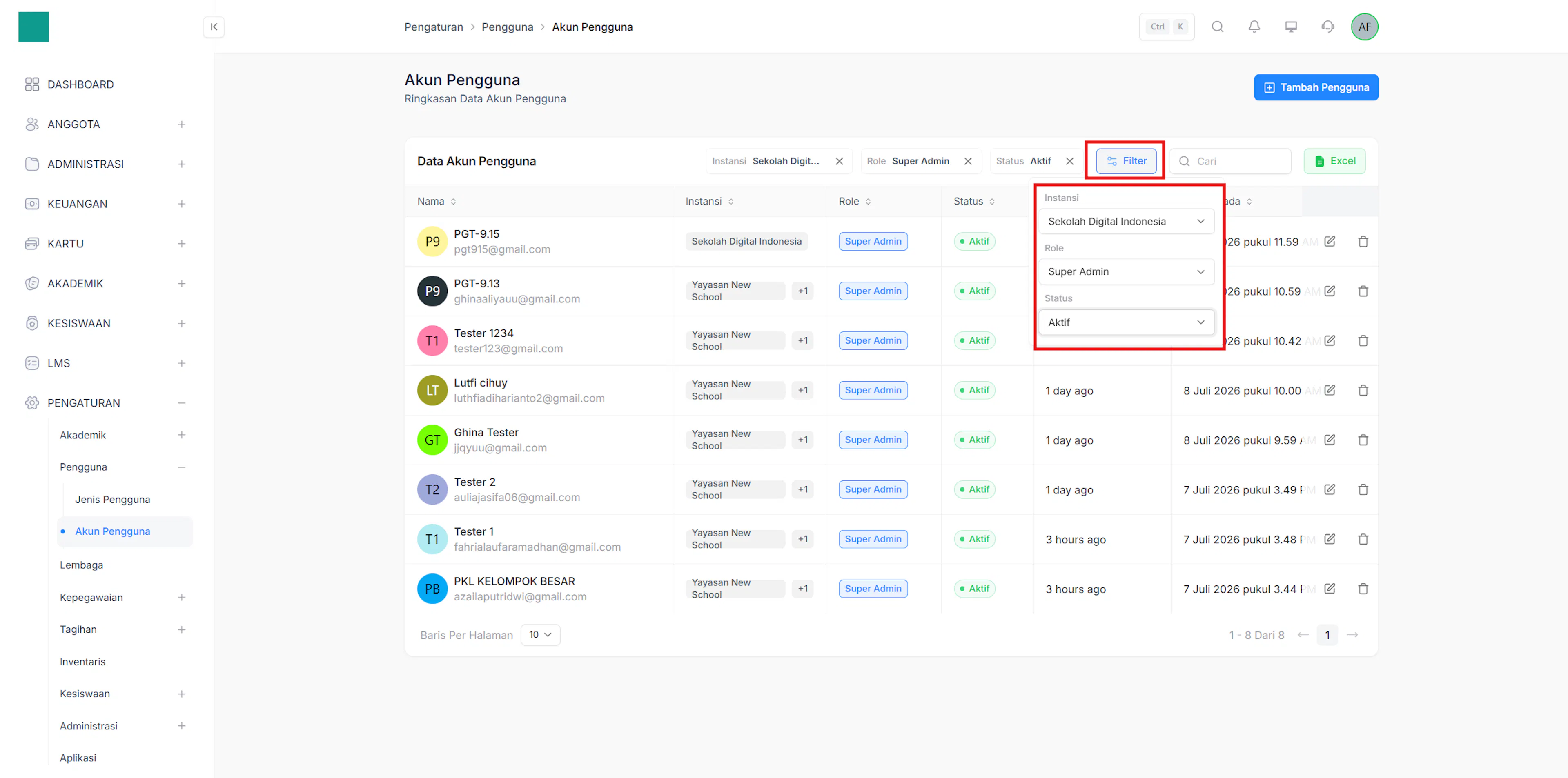This screenshot has width=1568, height=778.
Task: Open the AF profile avatar
Action: point(1364,27)
